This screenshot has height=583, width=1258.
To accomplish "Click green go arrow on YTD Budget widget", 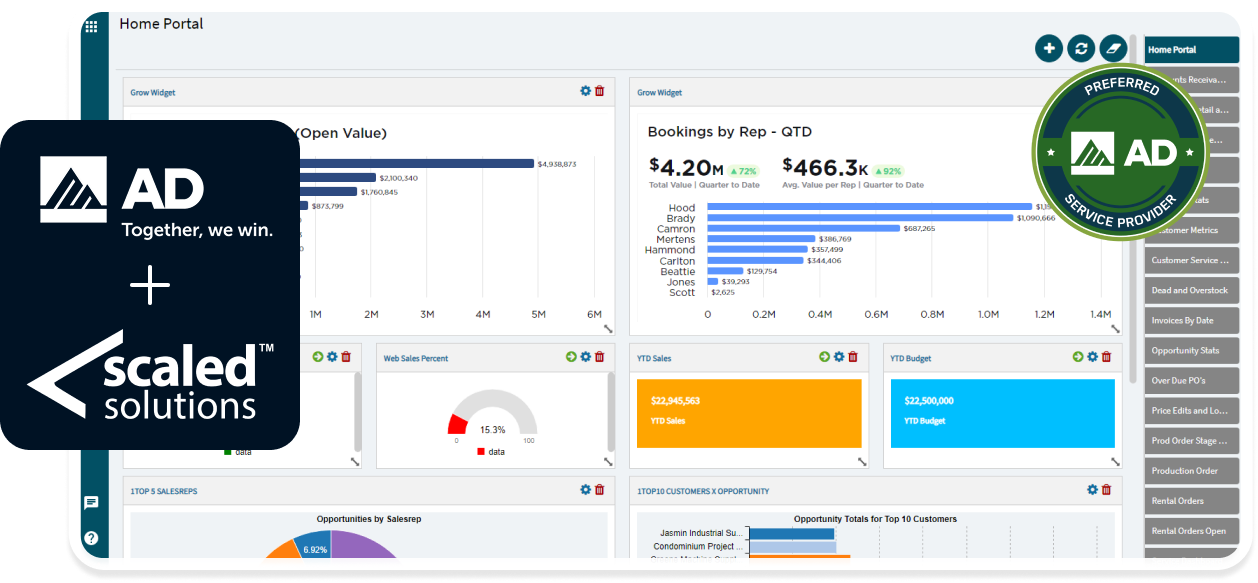I will point(1078,356).
